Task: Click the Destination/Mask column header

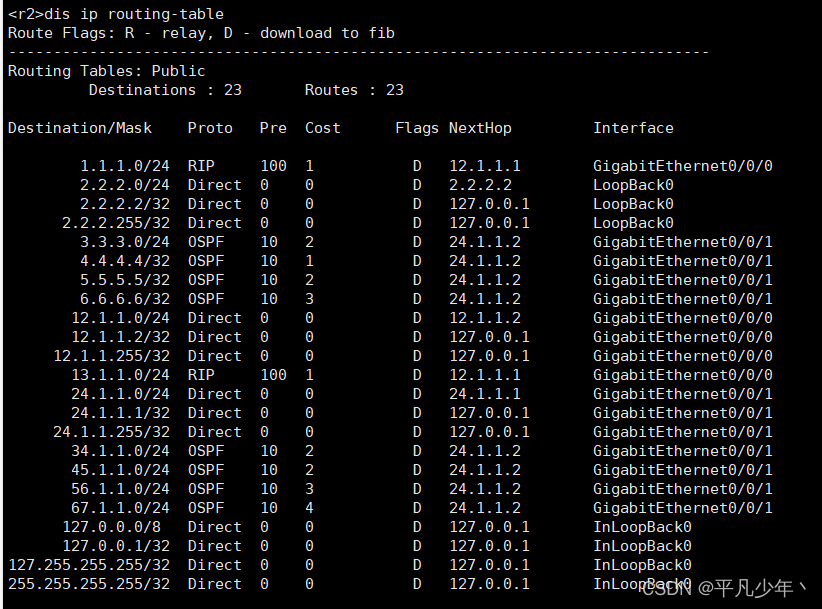Action: tap(80, 128)
